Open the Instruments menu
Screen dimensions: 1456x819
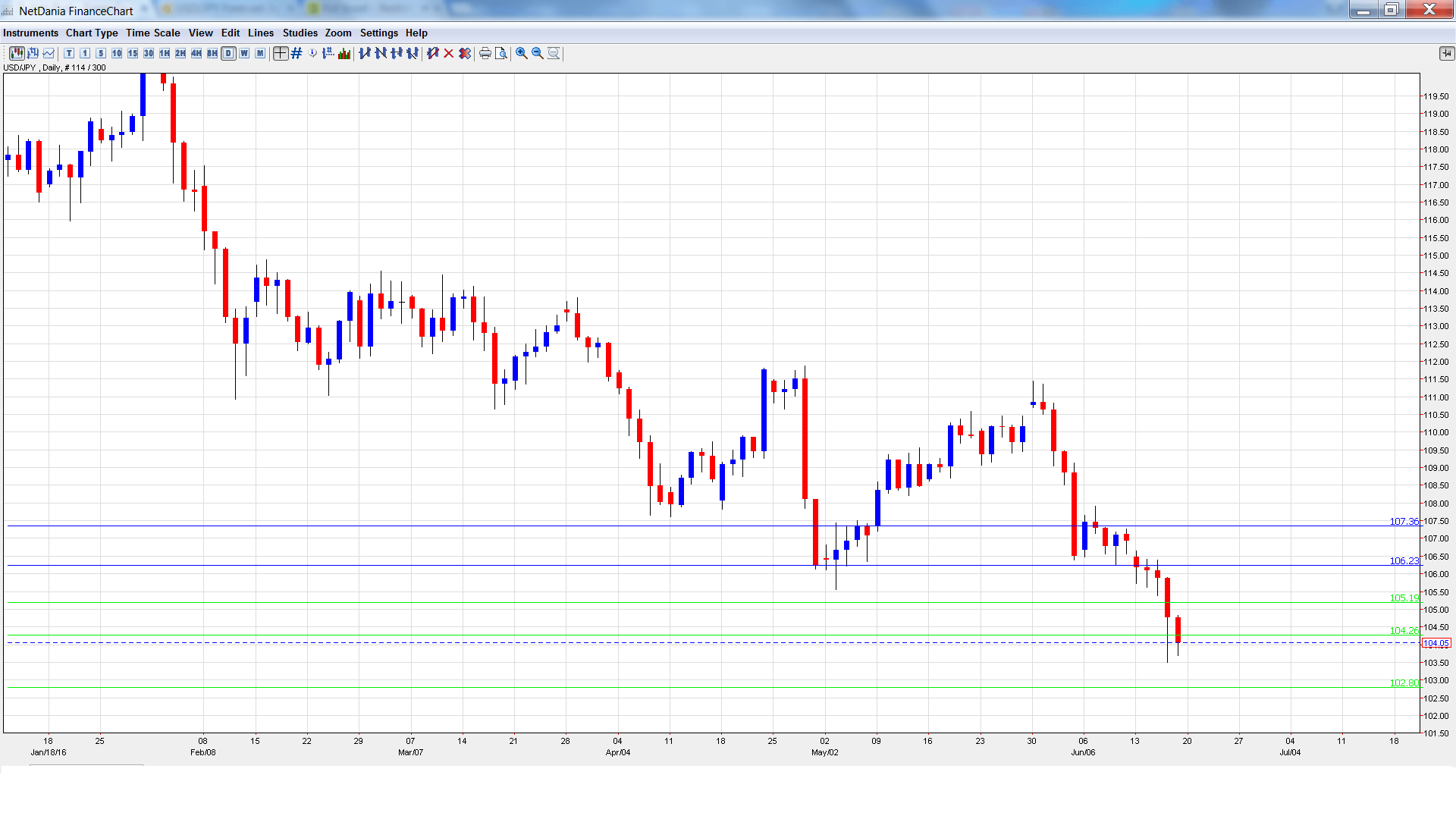(x=30, y=33)
